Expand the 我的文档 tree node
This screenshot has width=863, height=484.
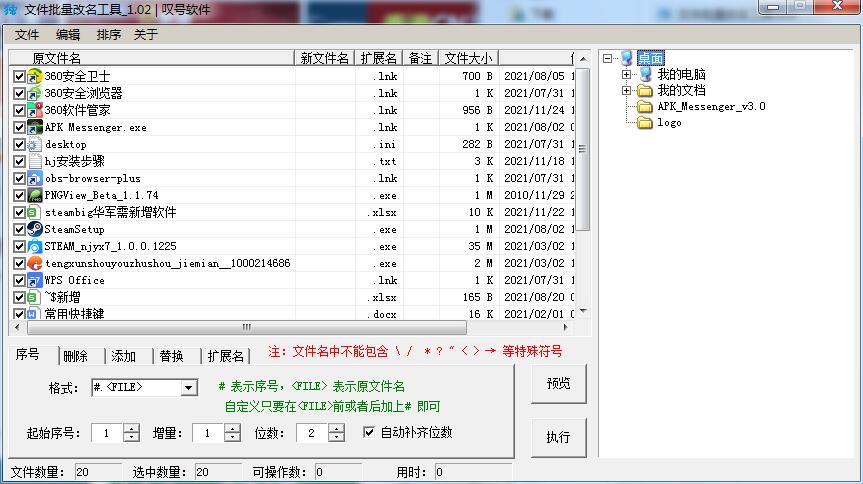[x=626, y=90]
